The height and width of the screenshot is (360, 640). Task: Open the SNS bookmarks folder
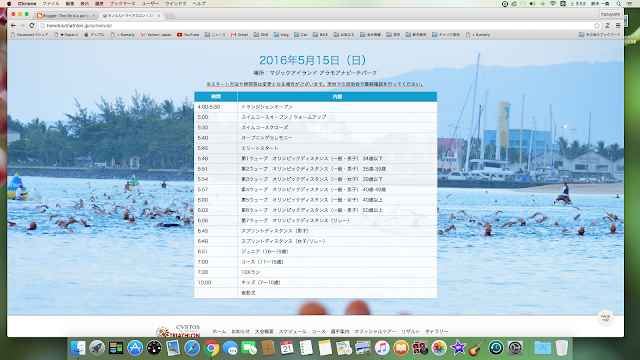261,35
